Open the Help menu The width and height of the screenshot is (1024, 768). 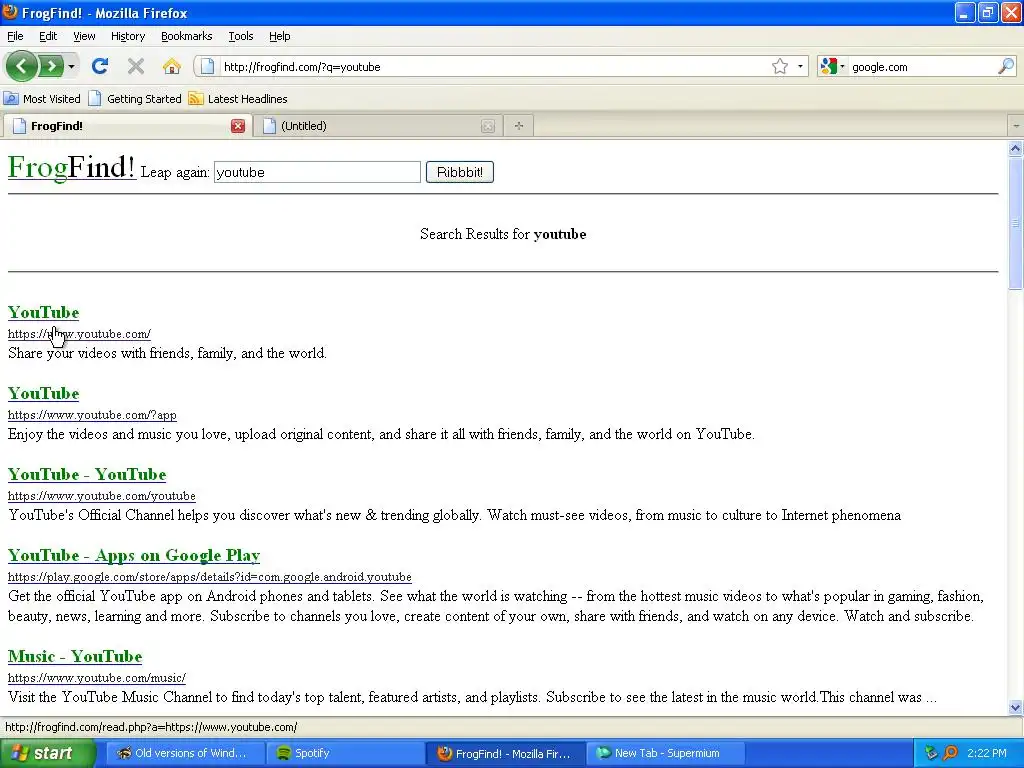tap(280, 36)
